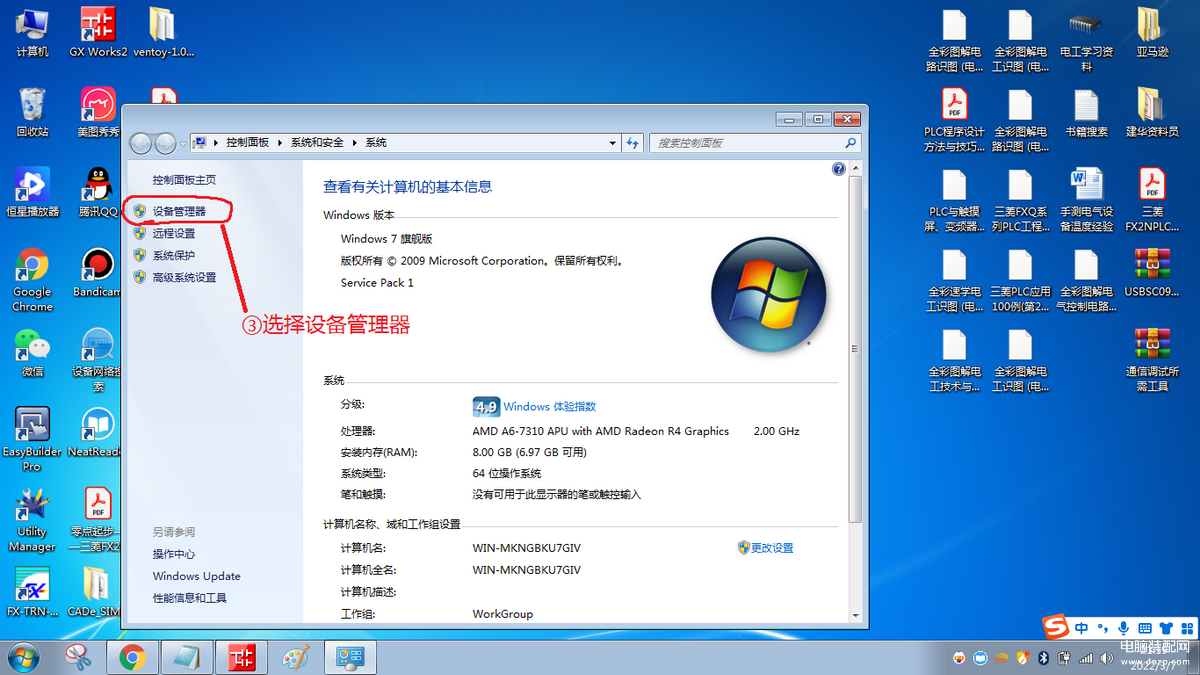
Task: Click the help question mark icon
Action: [839, 169]
